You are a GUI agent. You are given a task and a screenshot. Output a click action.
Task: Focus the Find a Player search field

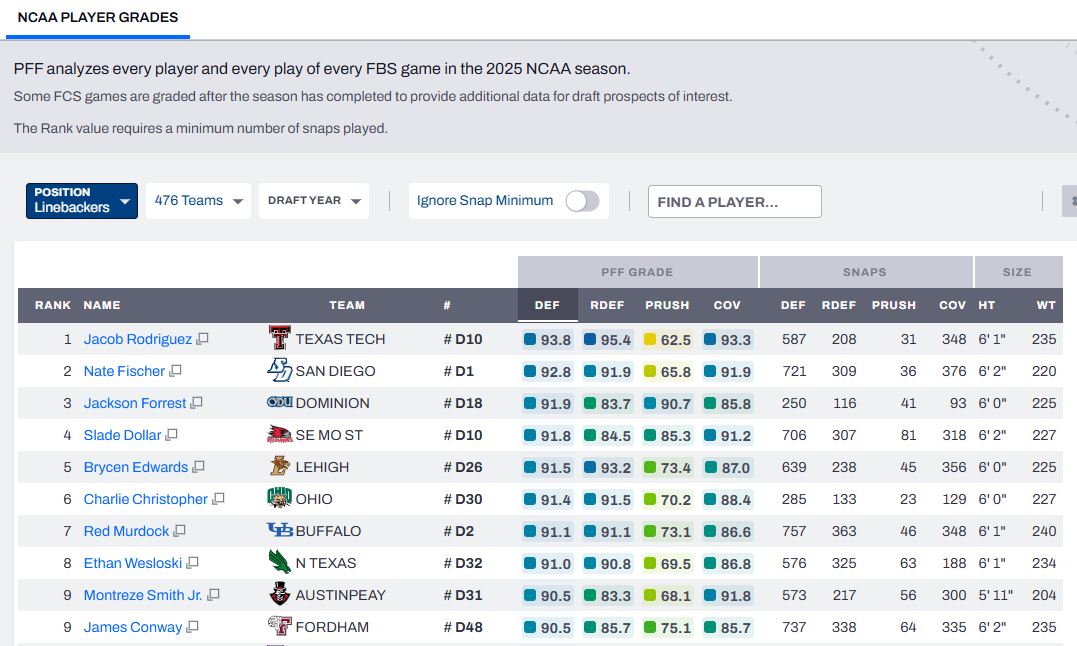pyautogui.click(x=734, y=201)
